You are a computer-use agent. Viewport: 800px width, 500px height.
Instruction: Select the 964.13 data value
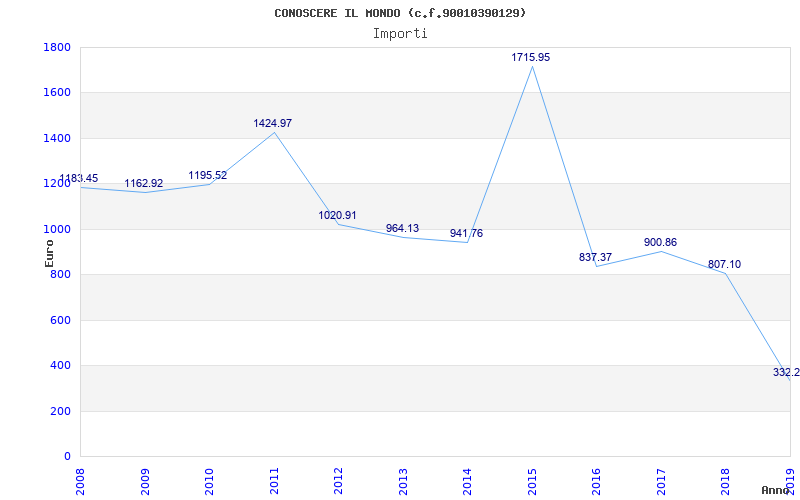(402, 228)
